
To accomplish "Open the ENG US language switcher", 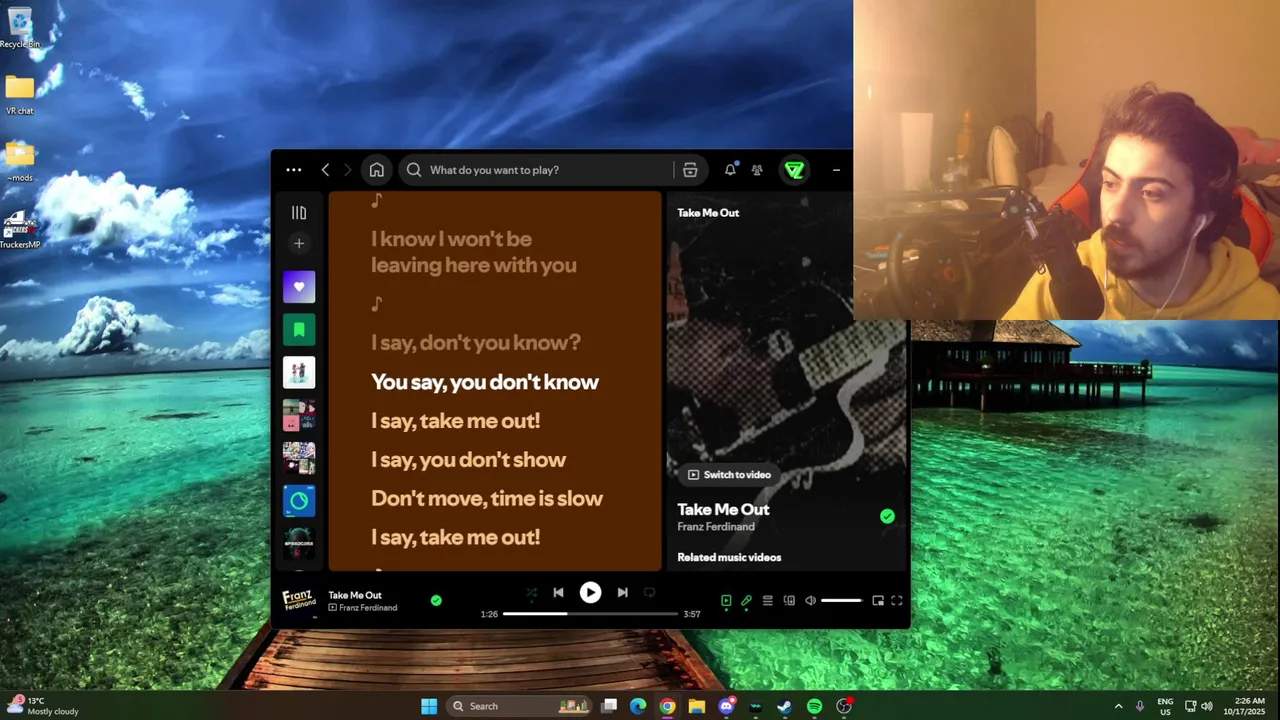I will click(1165, 706).
